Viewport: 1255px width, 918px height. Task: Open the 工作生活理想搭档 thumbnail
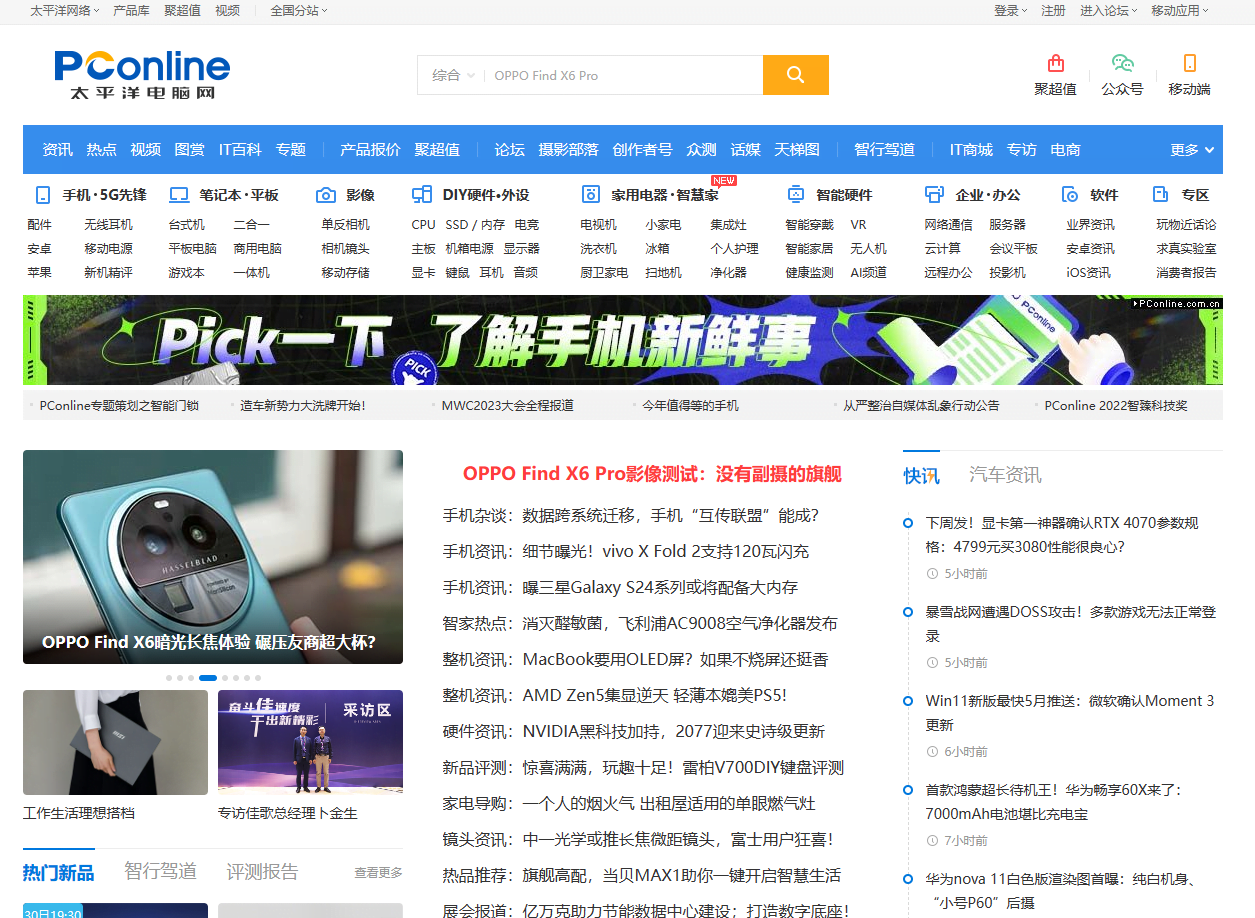tap(115, 742)
